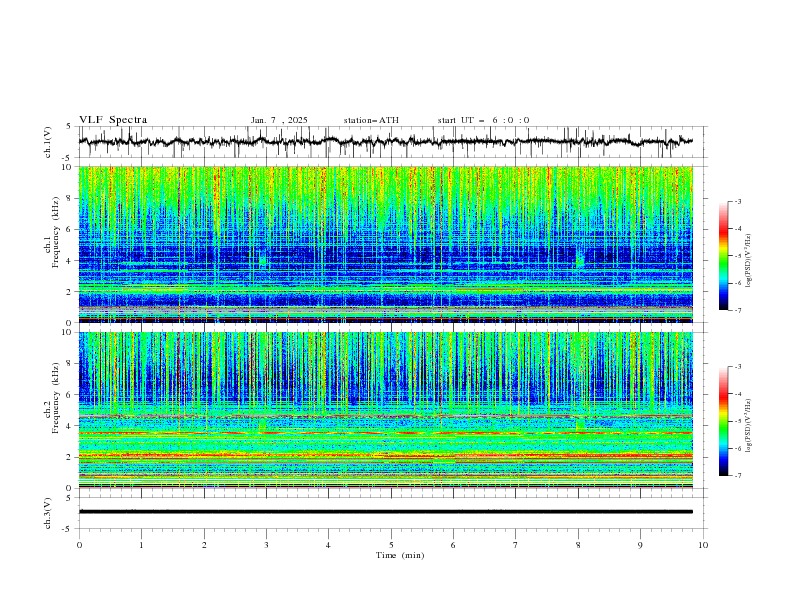This screenshot has height=612, width=792.
Task: Click the '-4' tick on ch.2 colorbar
Action: (737, 394)
